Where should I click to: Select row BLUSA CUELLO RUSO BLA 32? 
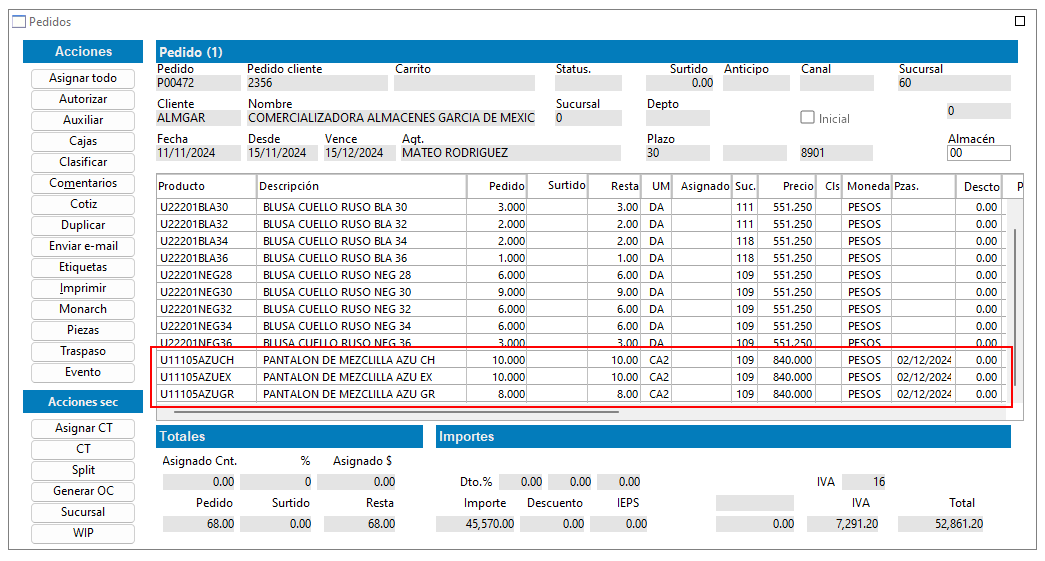coord(580,225)
